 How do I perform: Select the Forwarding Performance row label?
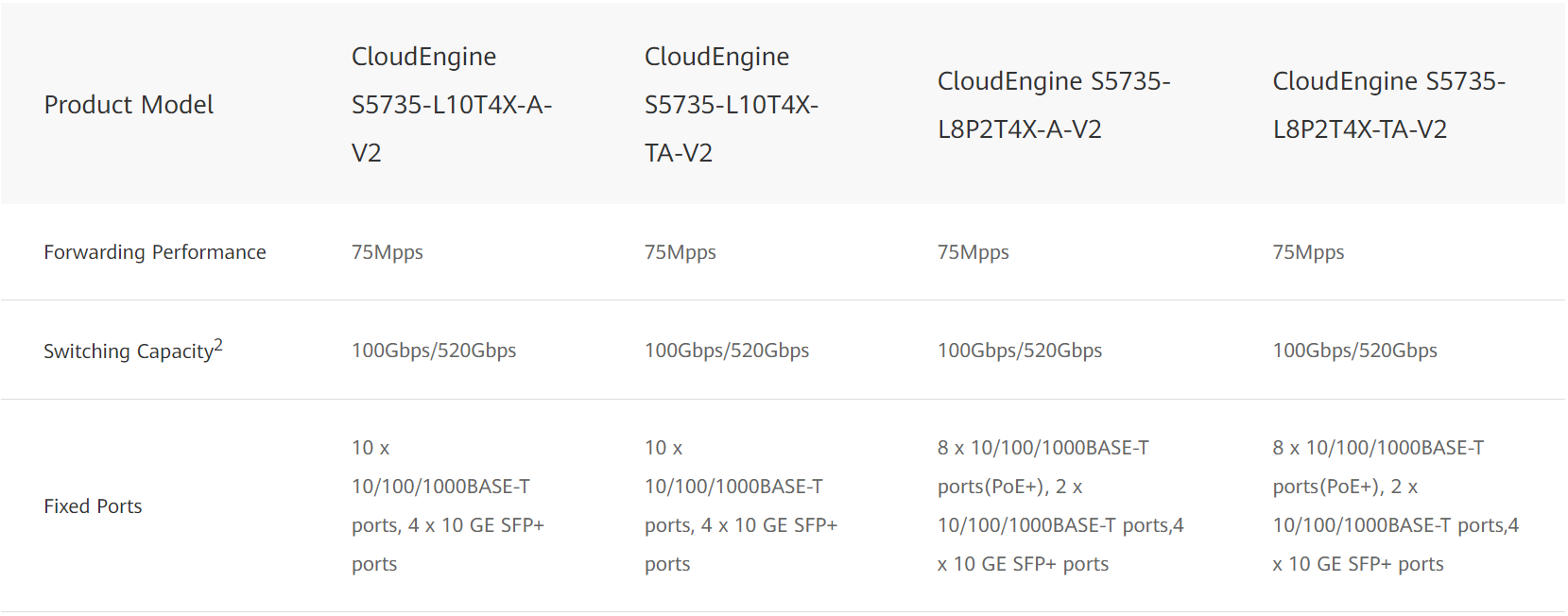click(x=155, y=252)
